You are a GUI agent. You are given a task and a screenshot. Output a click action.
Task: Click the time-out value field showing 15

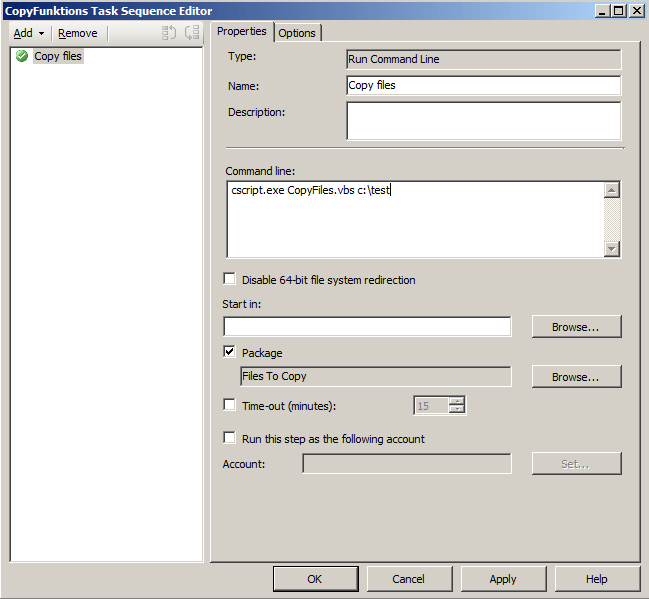coord(431,406)
